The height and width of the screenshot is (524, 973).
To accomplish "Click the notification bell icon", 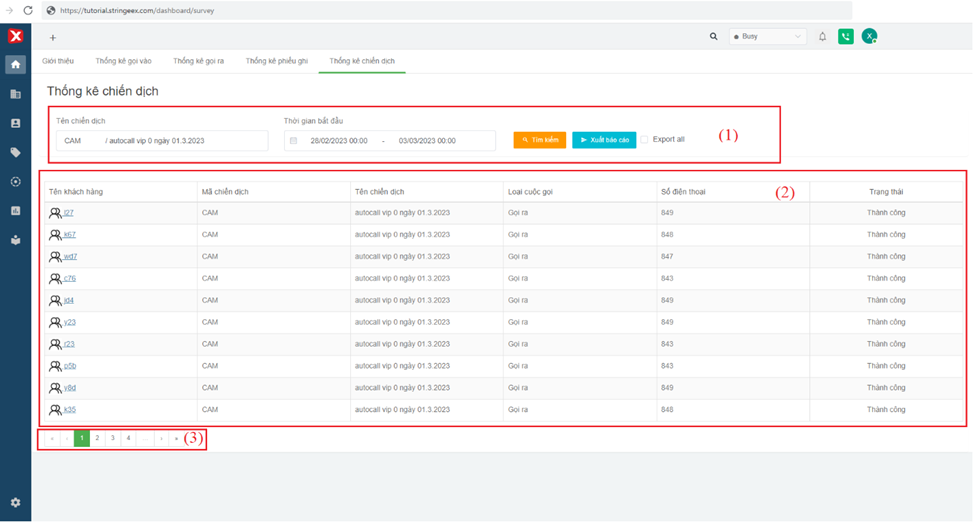I will [822, 37].
